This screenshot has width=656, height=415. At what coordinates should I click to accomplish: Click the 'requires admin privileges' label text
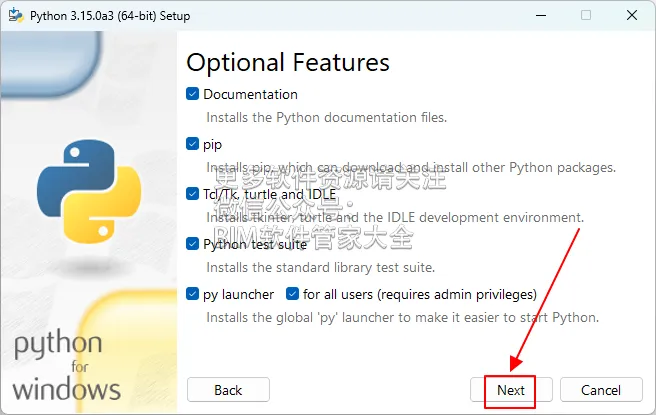point(470,294)
